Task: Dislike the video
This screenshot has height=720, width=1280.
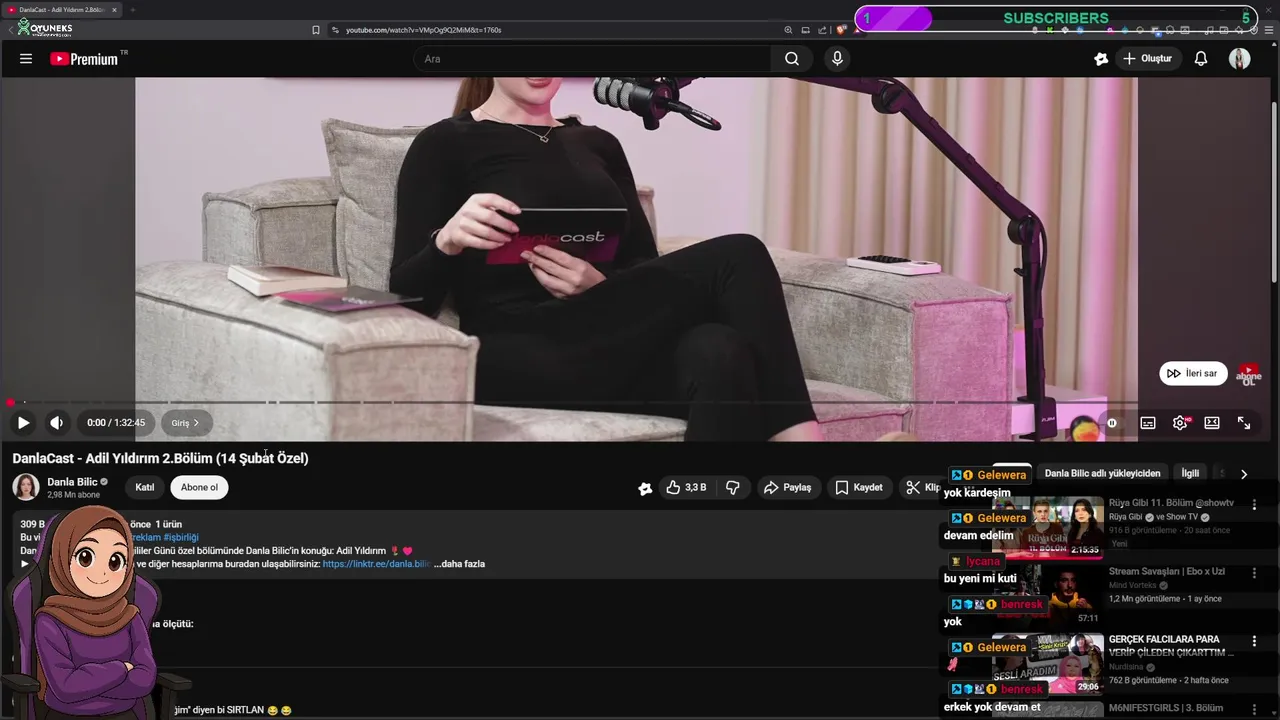Action: point(733,487)
